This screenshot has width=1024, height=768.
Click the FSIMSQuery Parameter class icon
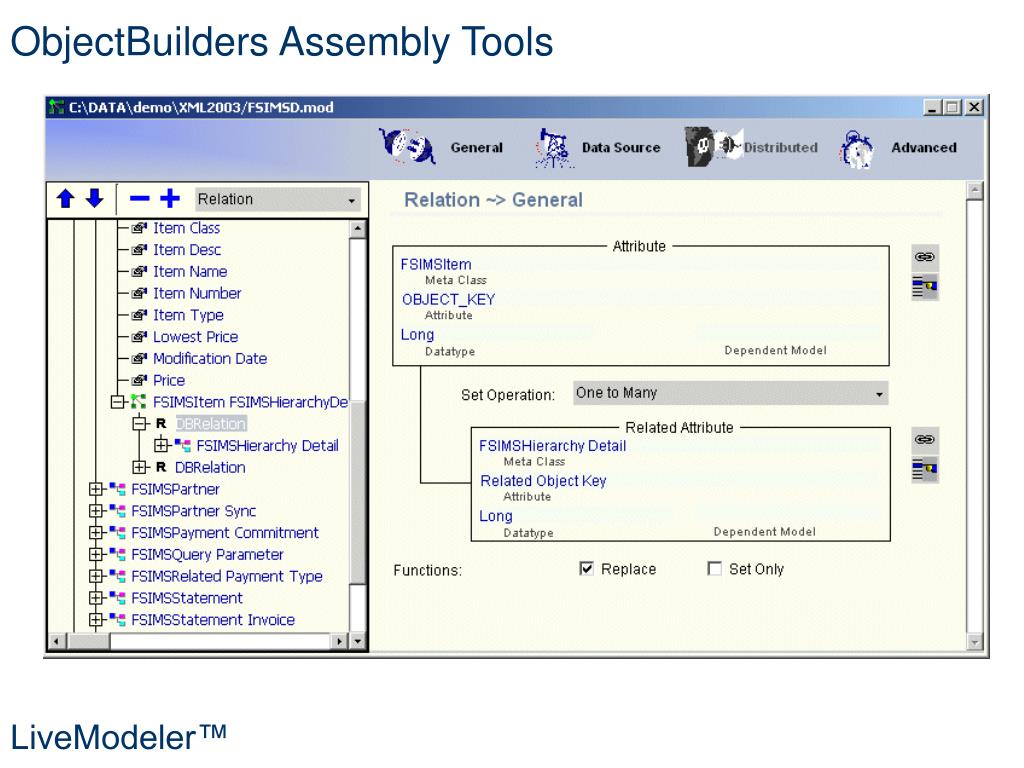pos(118,554)
